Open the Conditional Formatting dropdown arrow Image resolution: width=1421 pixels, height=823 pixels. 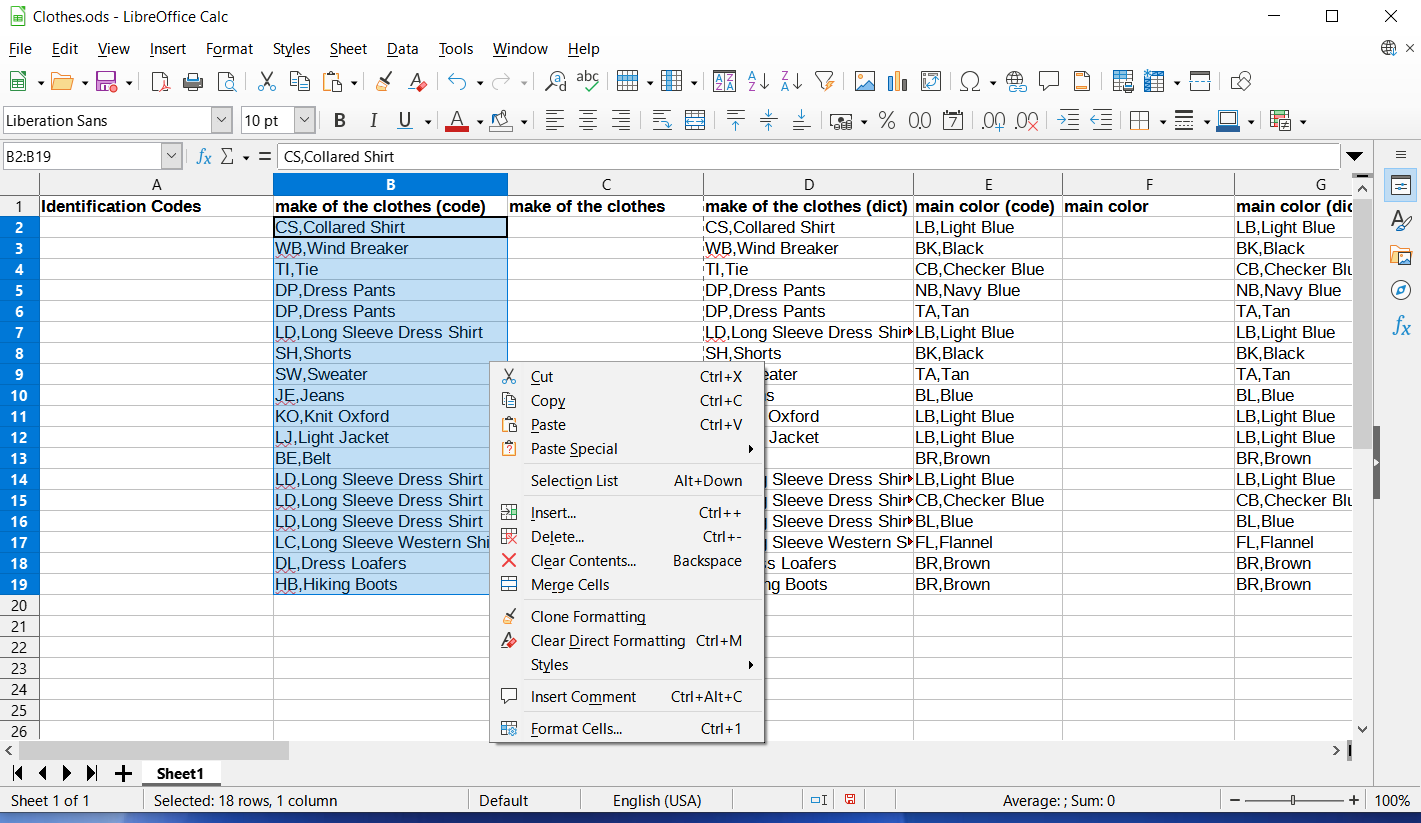tap(1302, 121)
